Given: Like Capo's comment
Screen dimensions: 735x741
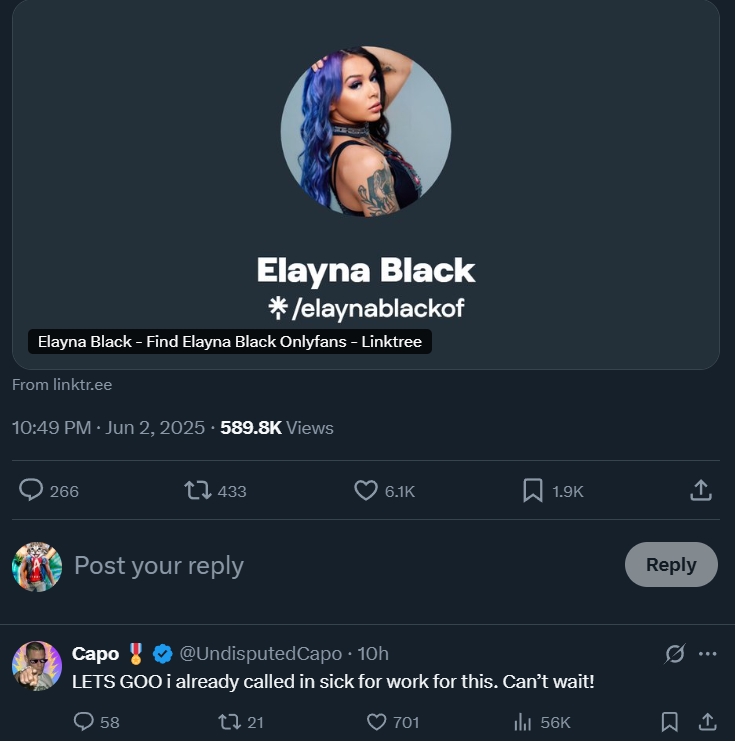Looking at the screenshot, I should click(x=377, y=721).
